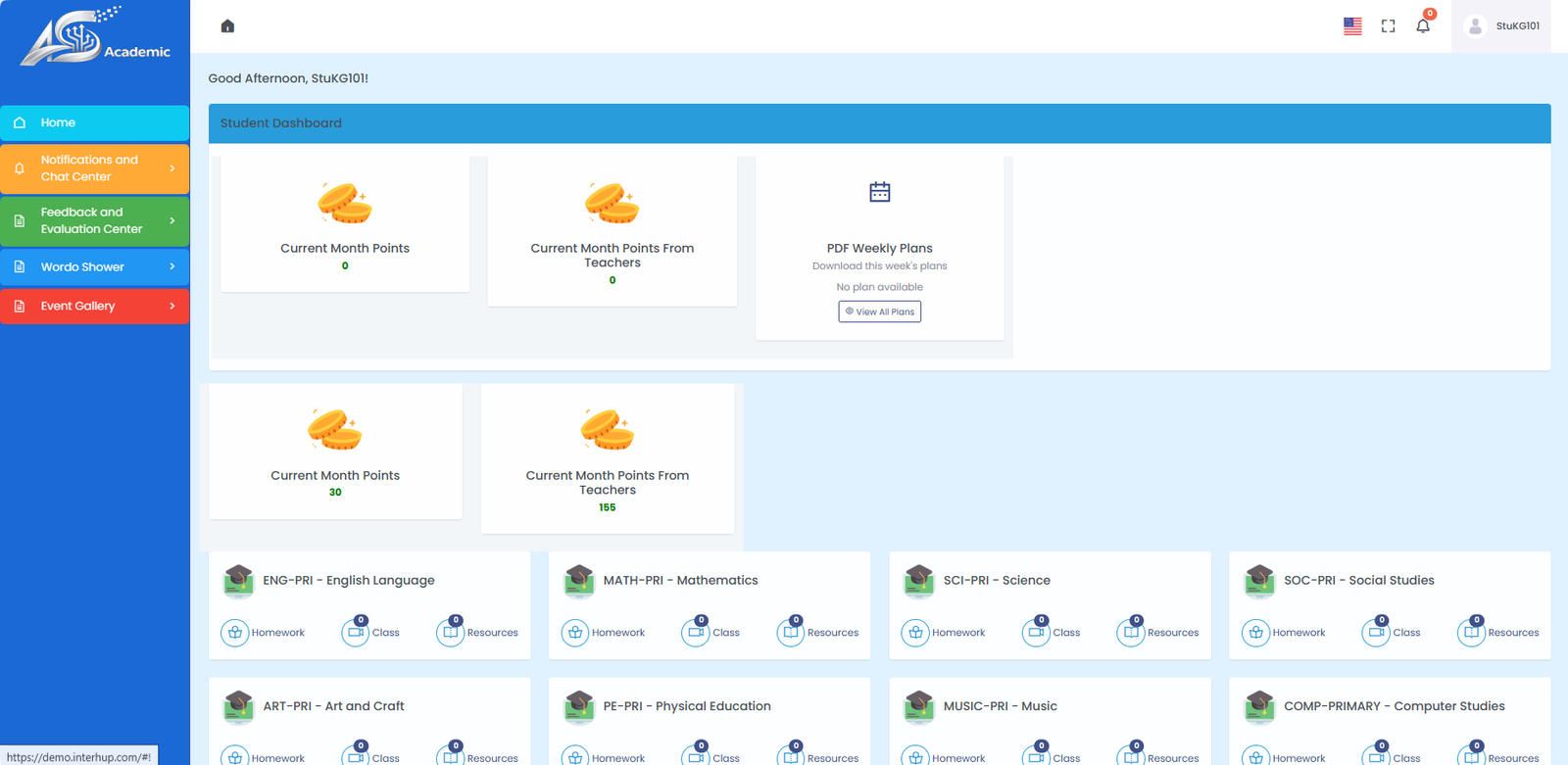
Task: Open Social Studies Class icon
Action: tap(1376, 633)
